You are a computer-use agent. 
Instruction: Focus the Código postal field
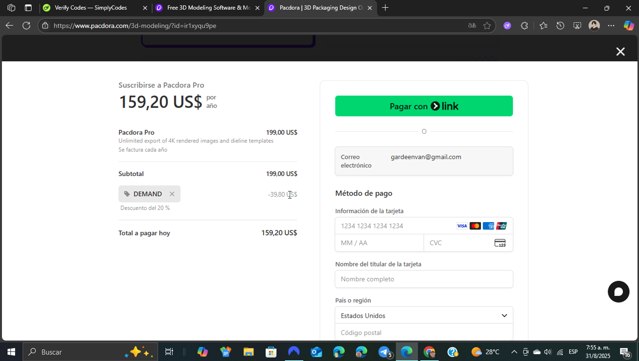(424, 332)
